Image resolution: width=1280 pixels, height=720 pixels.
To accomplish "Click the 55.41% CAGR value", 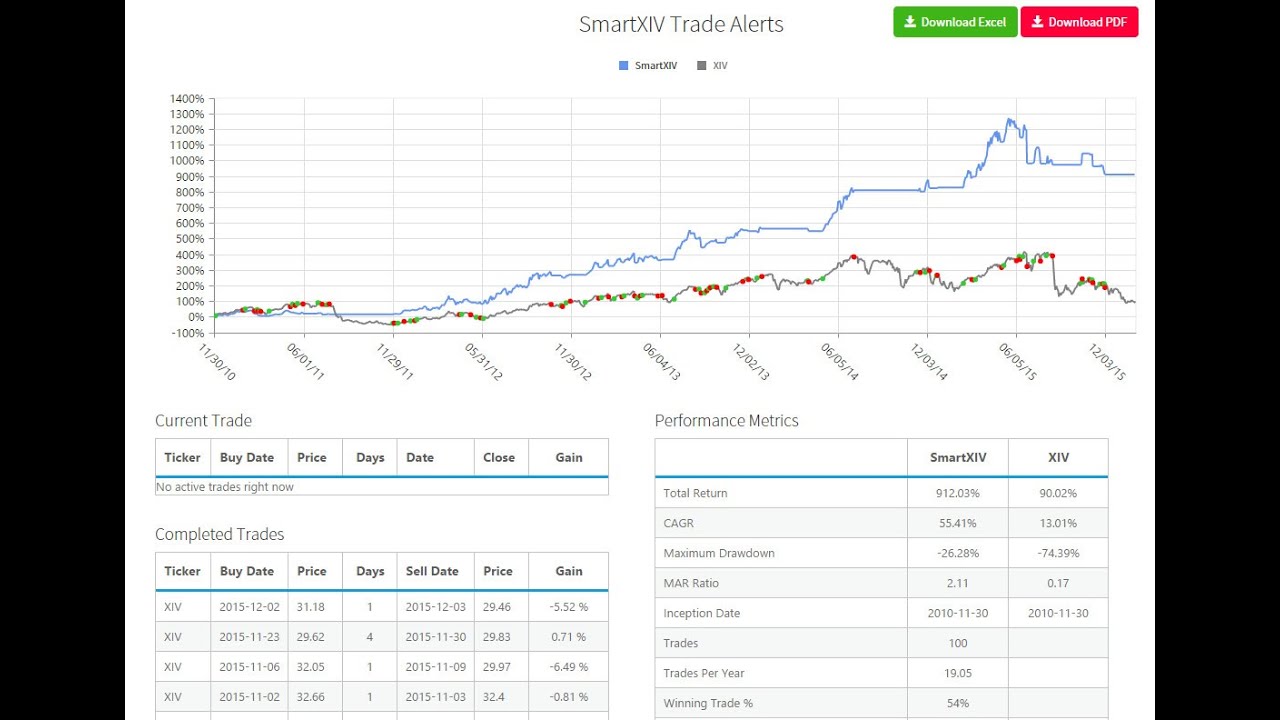I will (958, 523).
